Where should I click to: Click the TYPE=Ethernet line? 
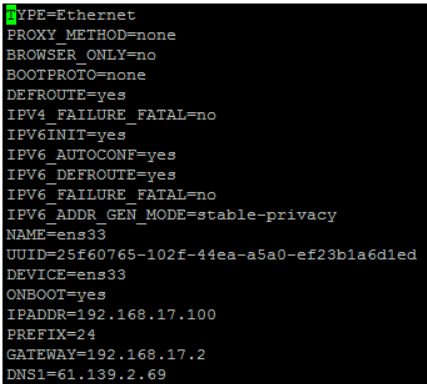point(71,15)
